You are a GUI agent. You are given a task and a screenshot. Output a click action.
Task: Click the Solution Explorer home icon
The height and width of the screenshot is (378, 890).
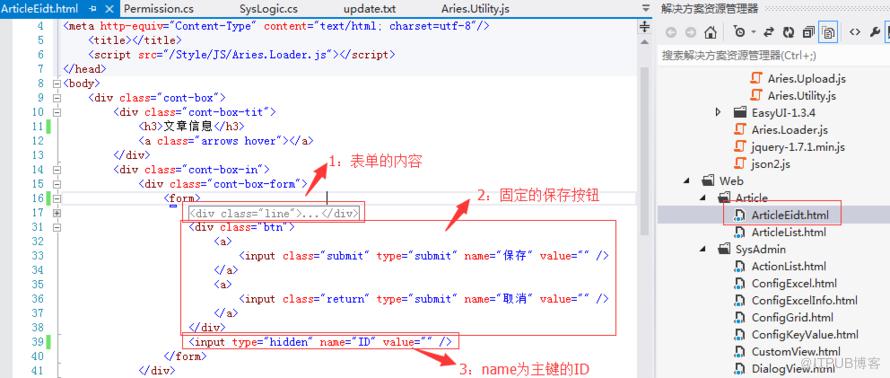(x=710, y=33)
